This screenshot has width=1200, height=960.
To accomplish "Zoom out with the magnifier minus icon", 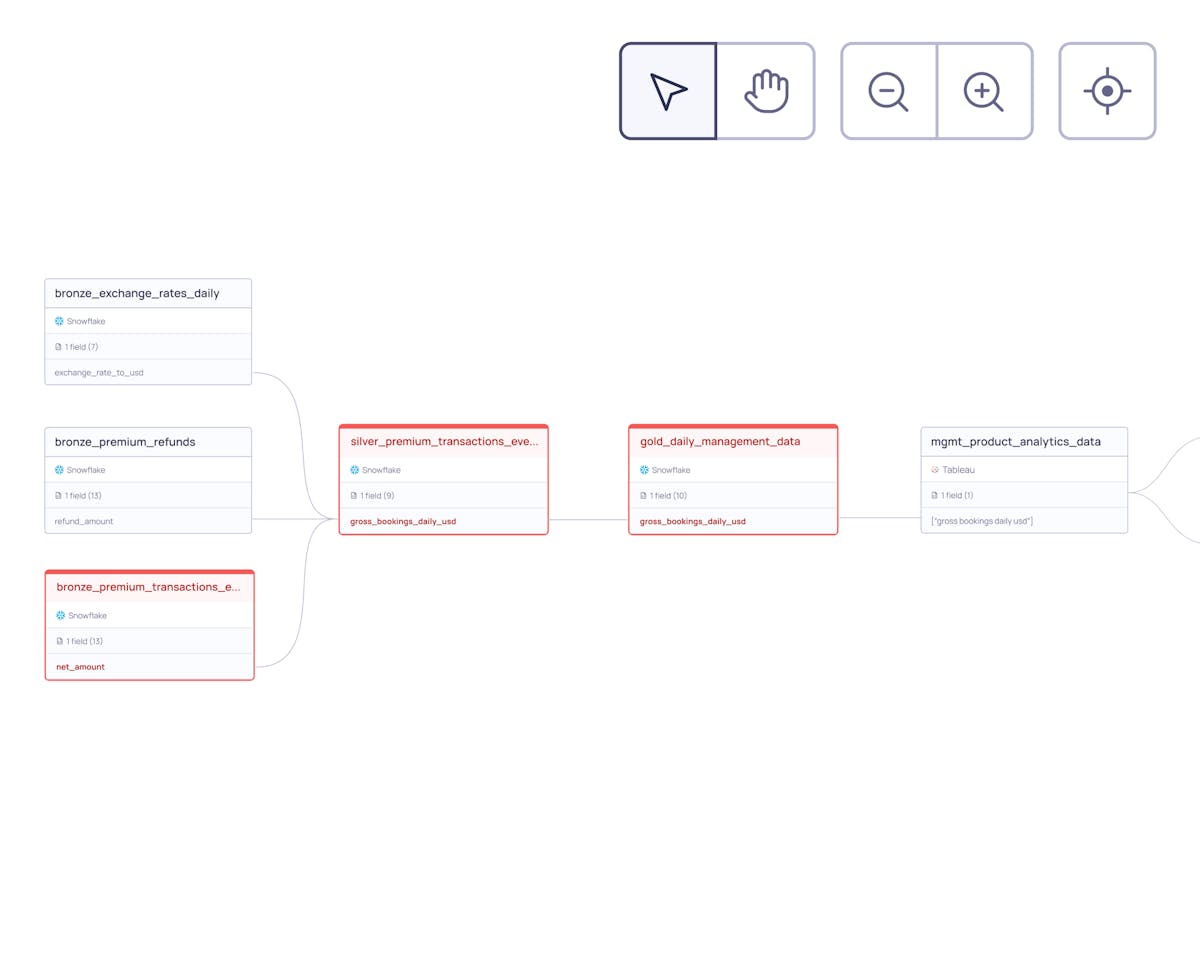I will 888,90.
